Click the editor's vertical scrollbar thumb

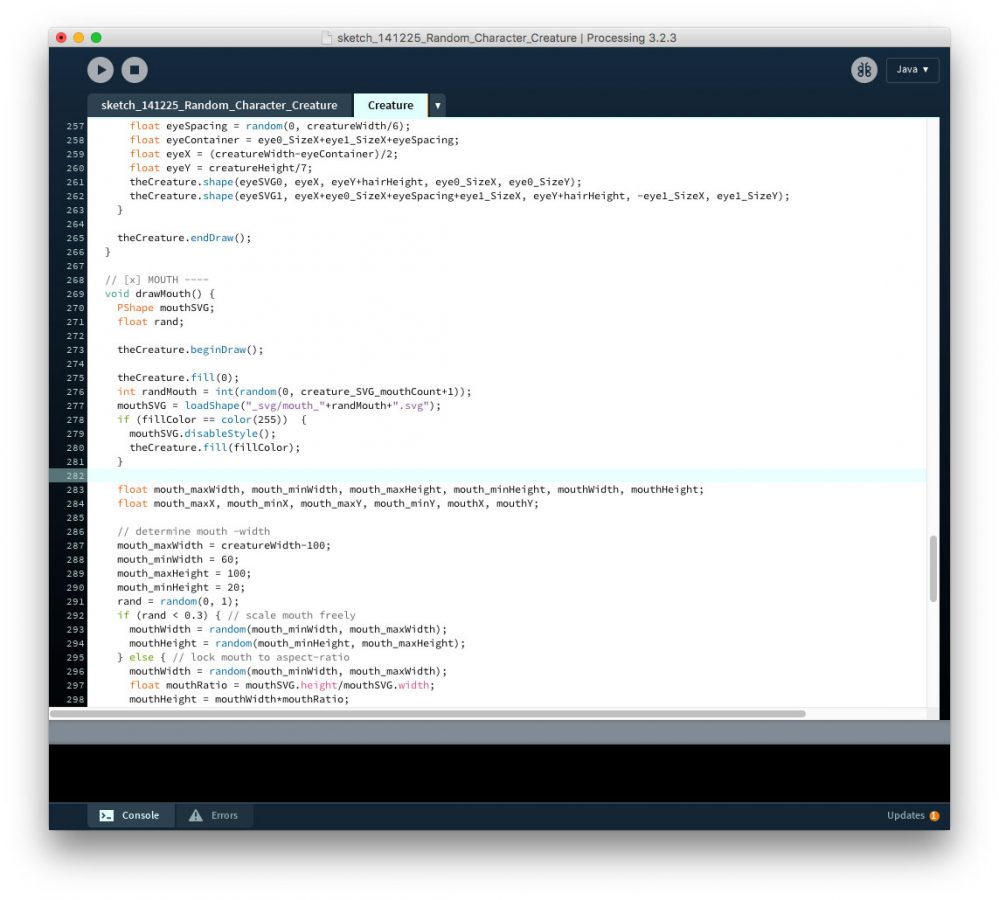(933, 567)
